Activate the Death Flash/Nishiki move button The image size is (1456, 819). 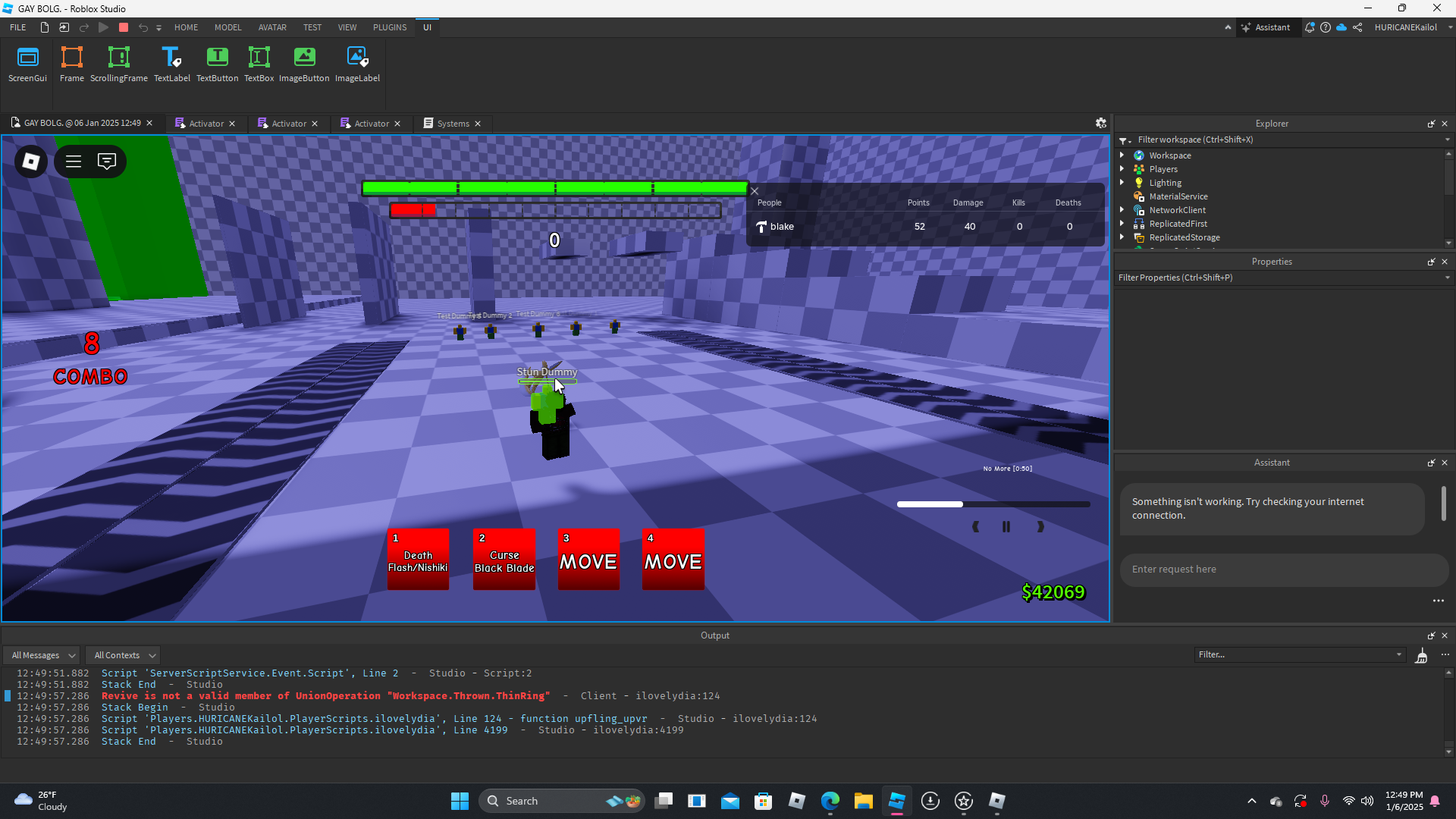418,560
